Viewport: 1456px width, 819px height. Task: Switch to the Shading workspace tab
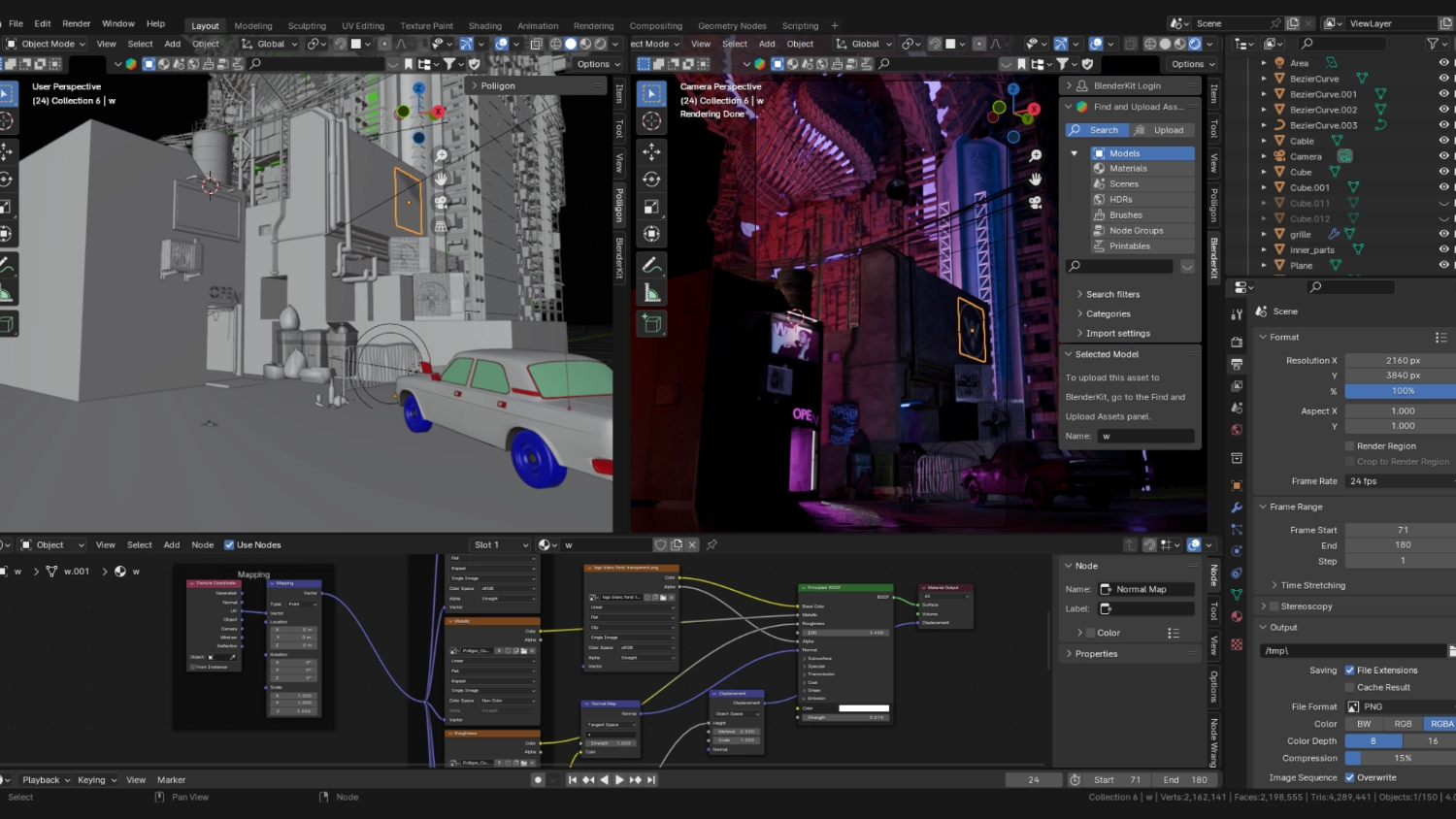pyautogui.click(x=485, y=25)
